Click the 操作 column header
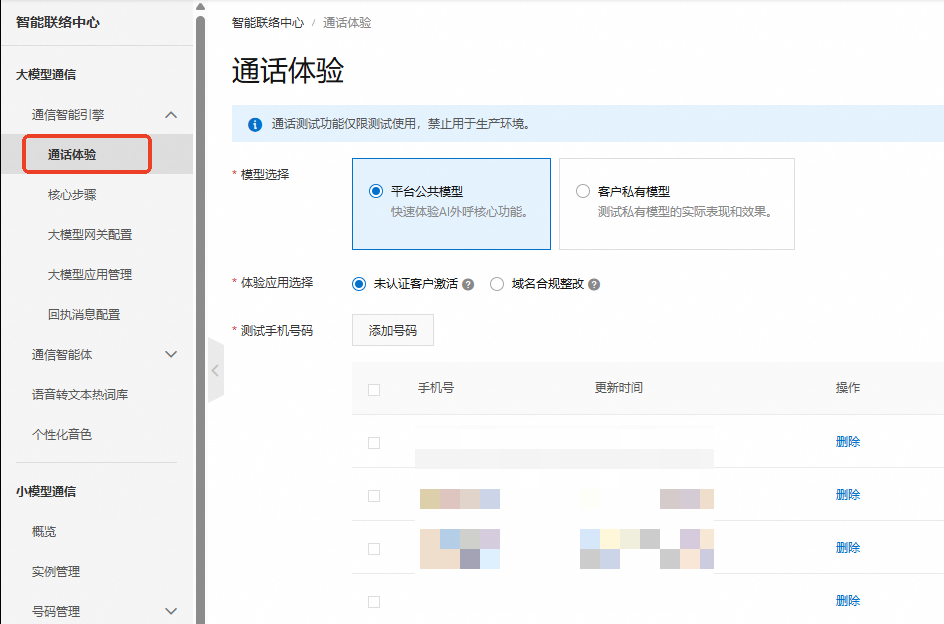The height and width of the screenshot is (624, 944). coord(848,388)
